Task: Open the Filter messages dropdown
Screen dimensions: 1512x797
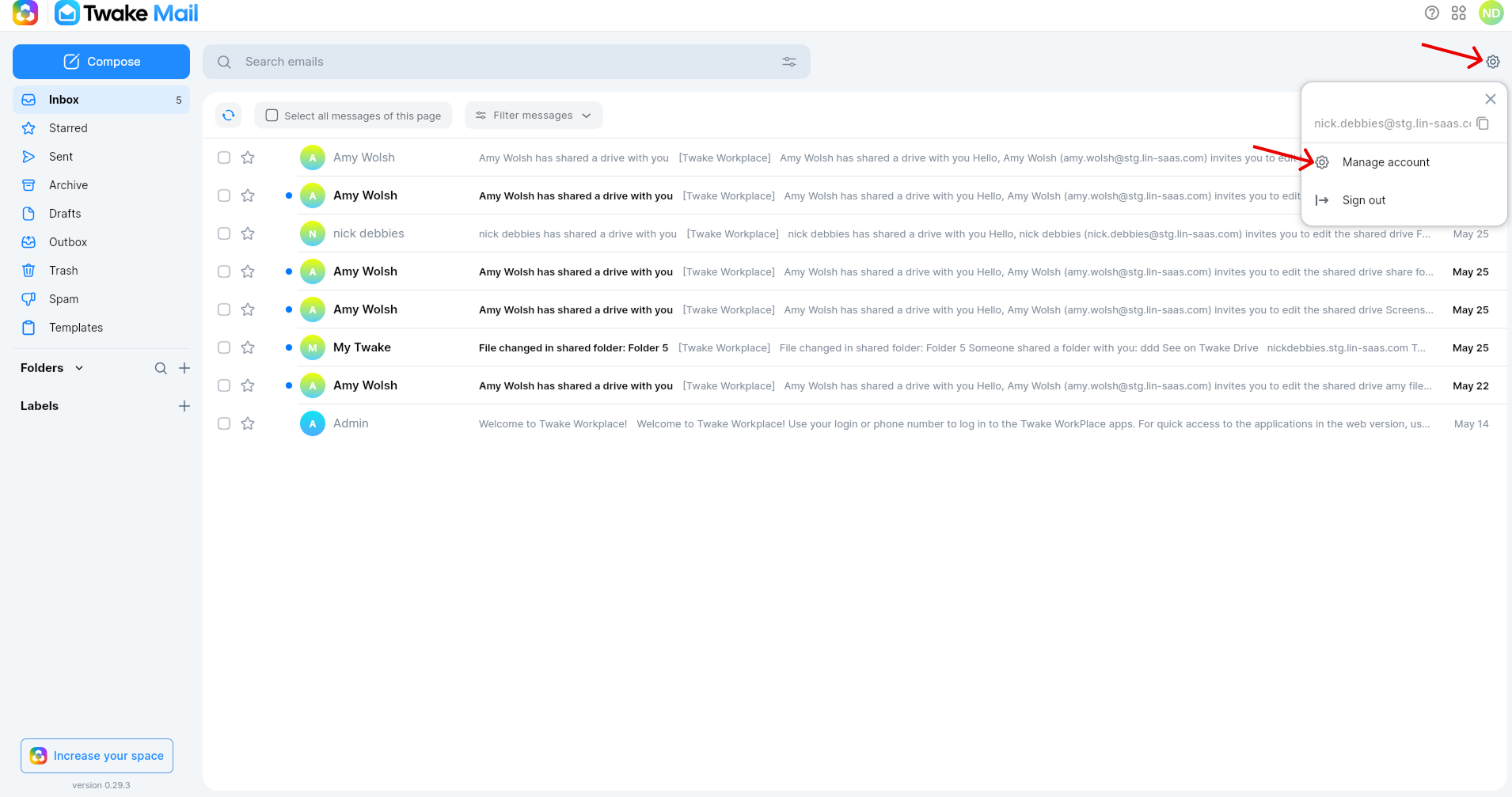Action: pyautogui.click(x=534, y=116)
